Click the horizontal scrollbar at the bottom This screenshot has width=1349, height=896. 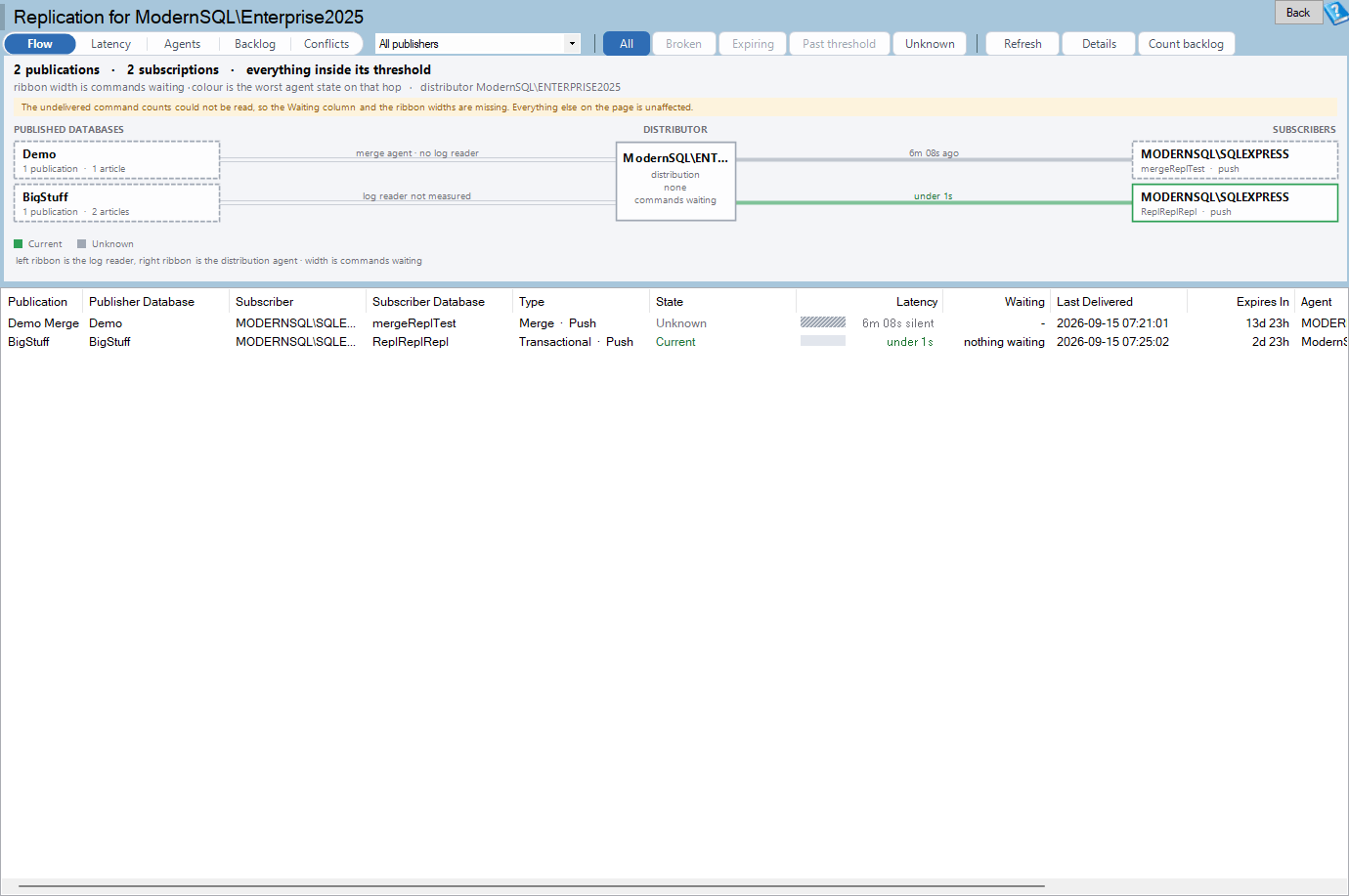pyautogui.click(x=533, y=886)
